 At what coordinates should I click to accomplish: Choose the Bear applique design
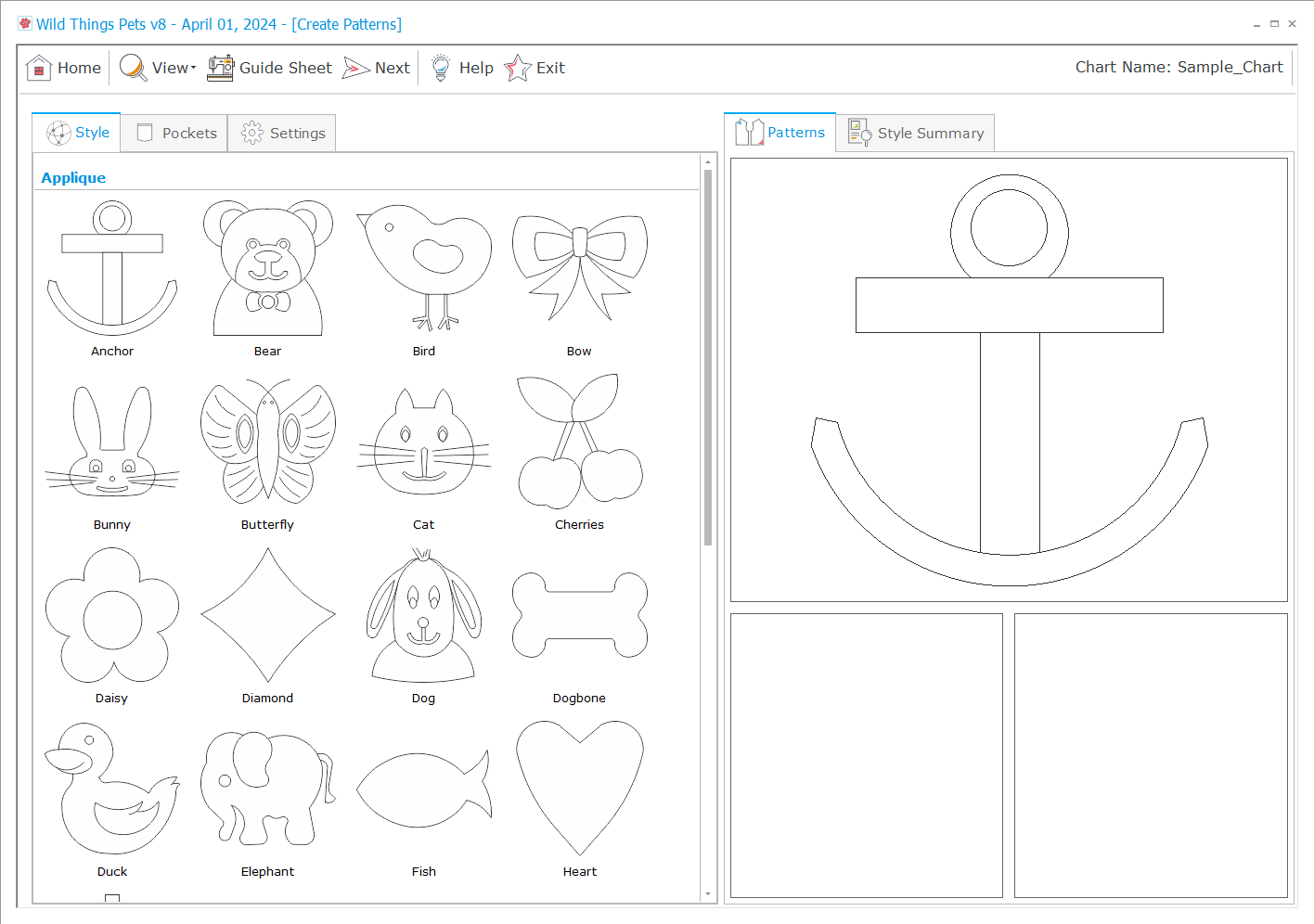(267, 269)
